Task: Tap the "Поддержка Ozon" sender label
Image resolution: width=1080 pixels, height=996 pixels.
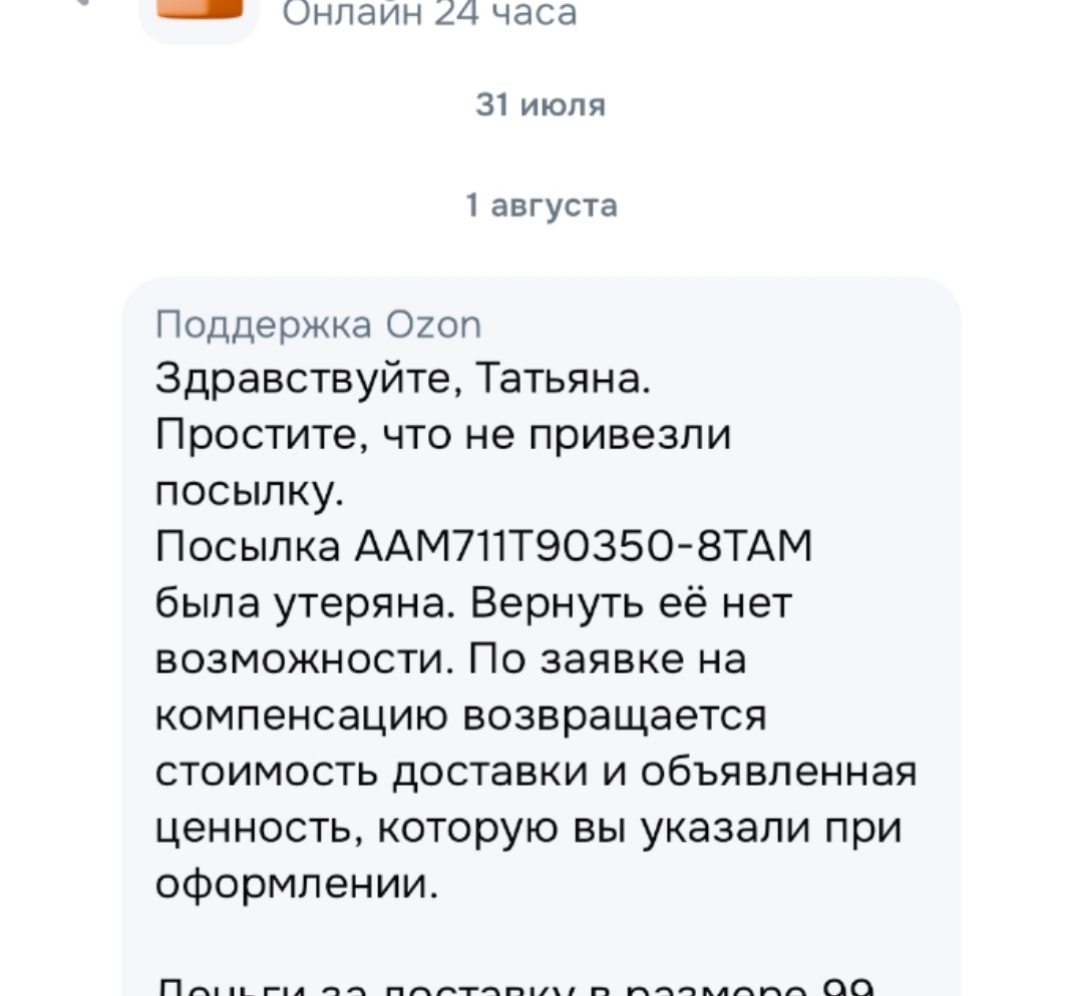Action: tap(319, 325)
